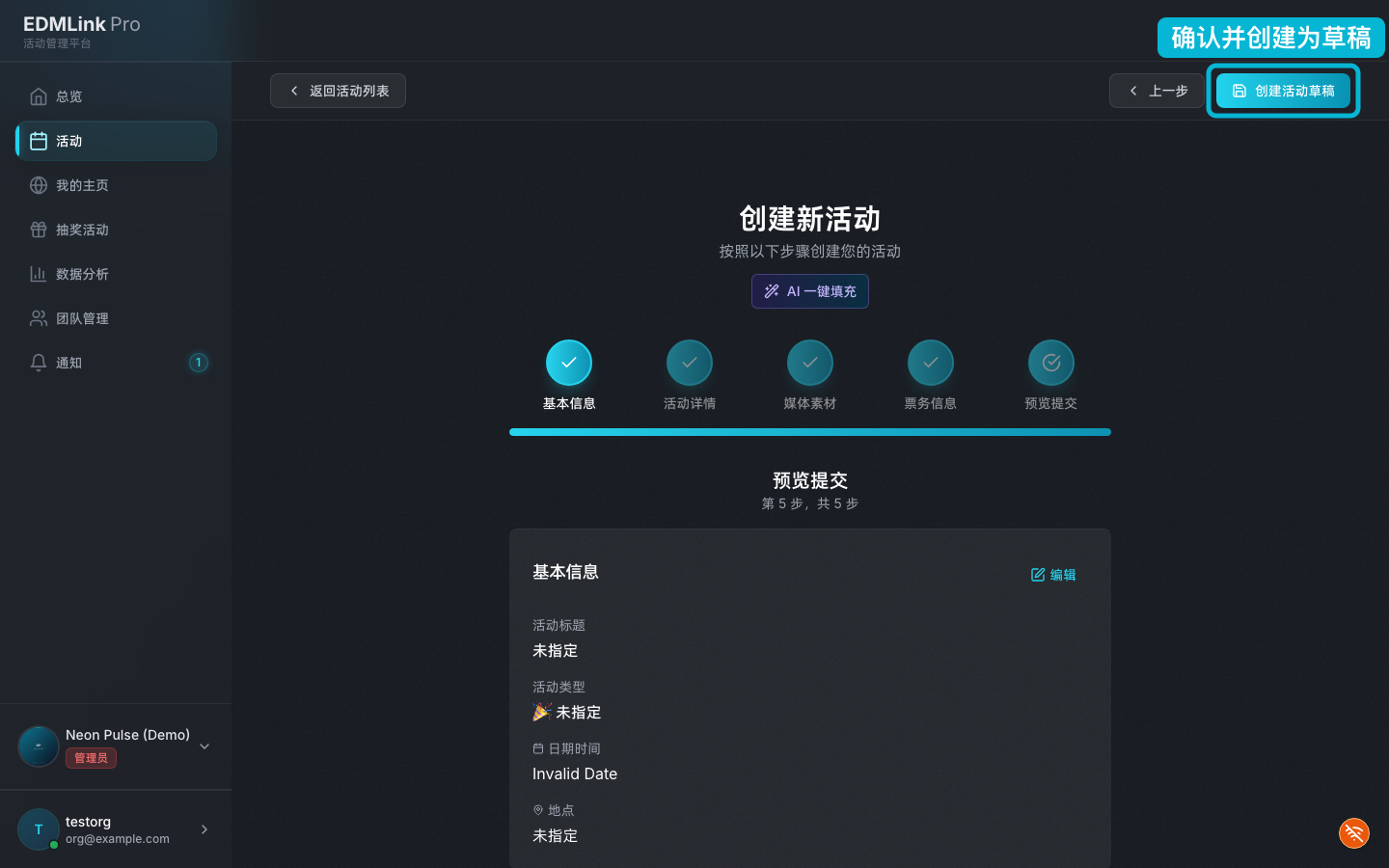
Task: Click the magic wand icon on AI 一键填充
Action: click(772, 291)
